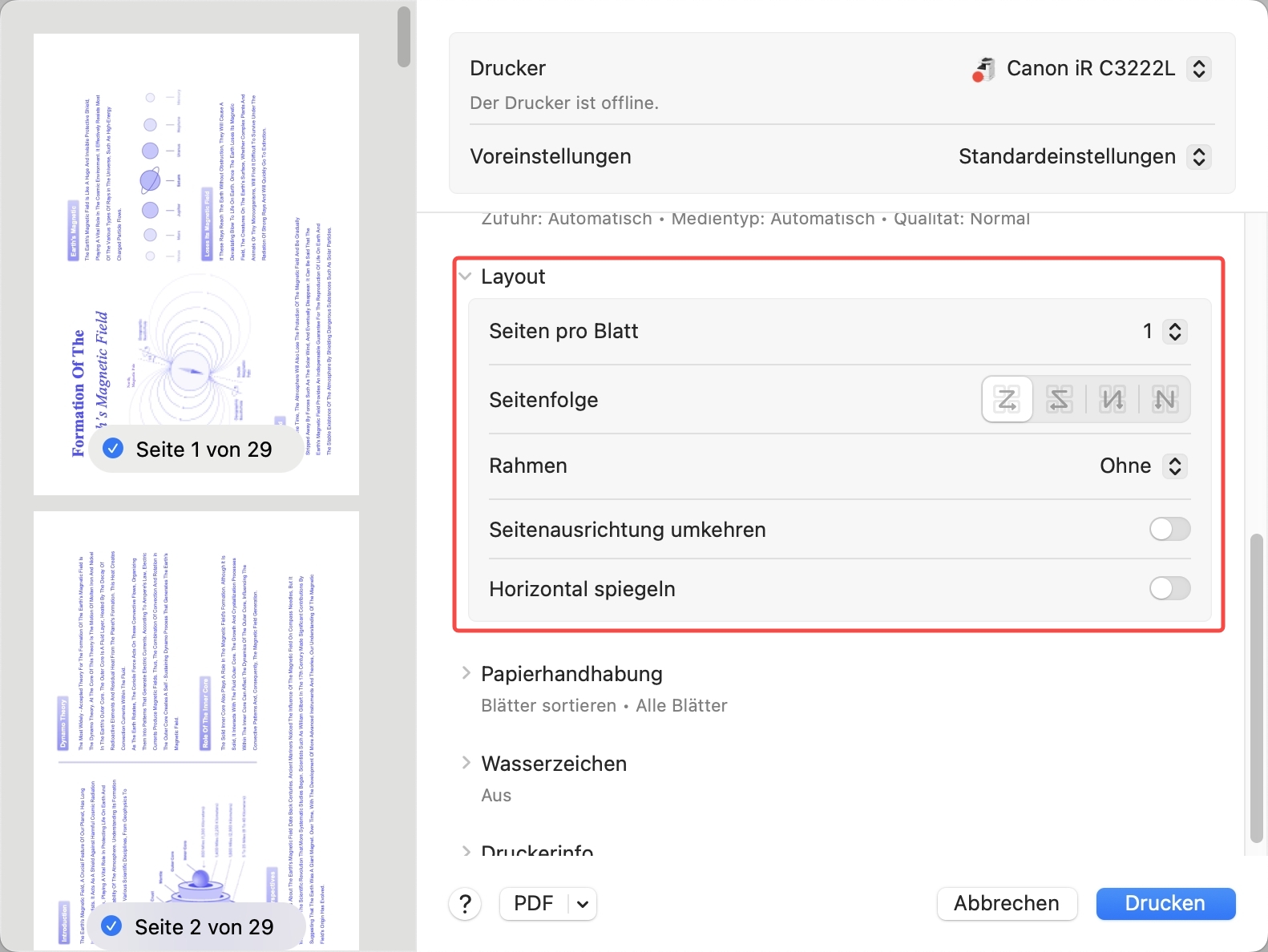Screen dimensions: 1268x952
Task: Expand the Papierhandhabung section
Action: [466, 674]
